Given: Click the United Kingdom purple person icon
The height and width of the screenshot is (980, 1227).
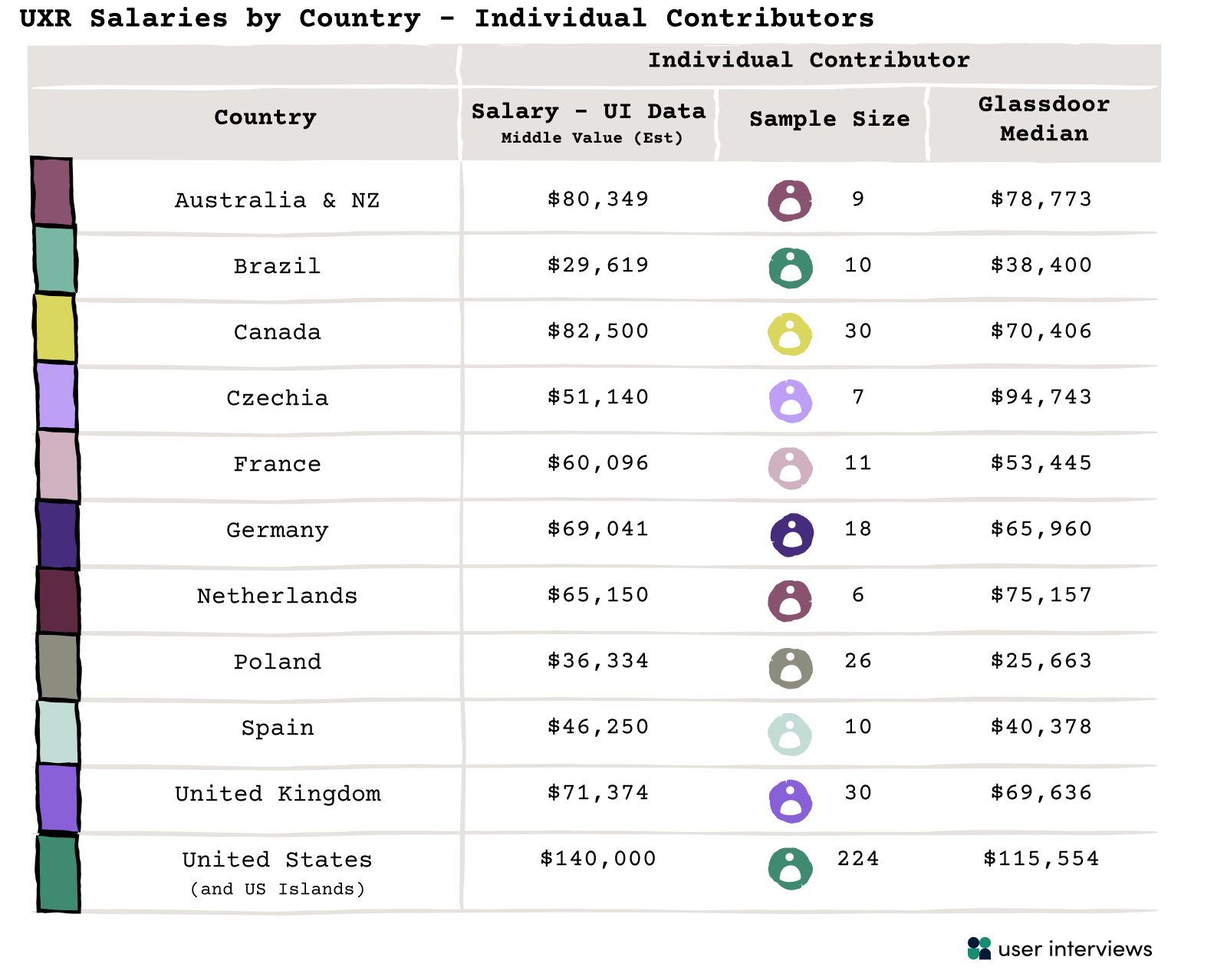Looking at the screenshot, I should click(x=790, y=801).
